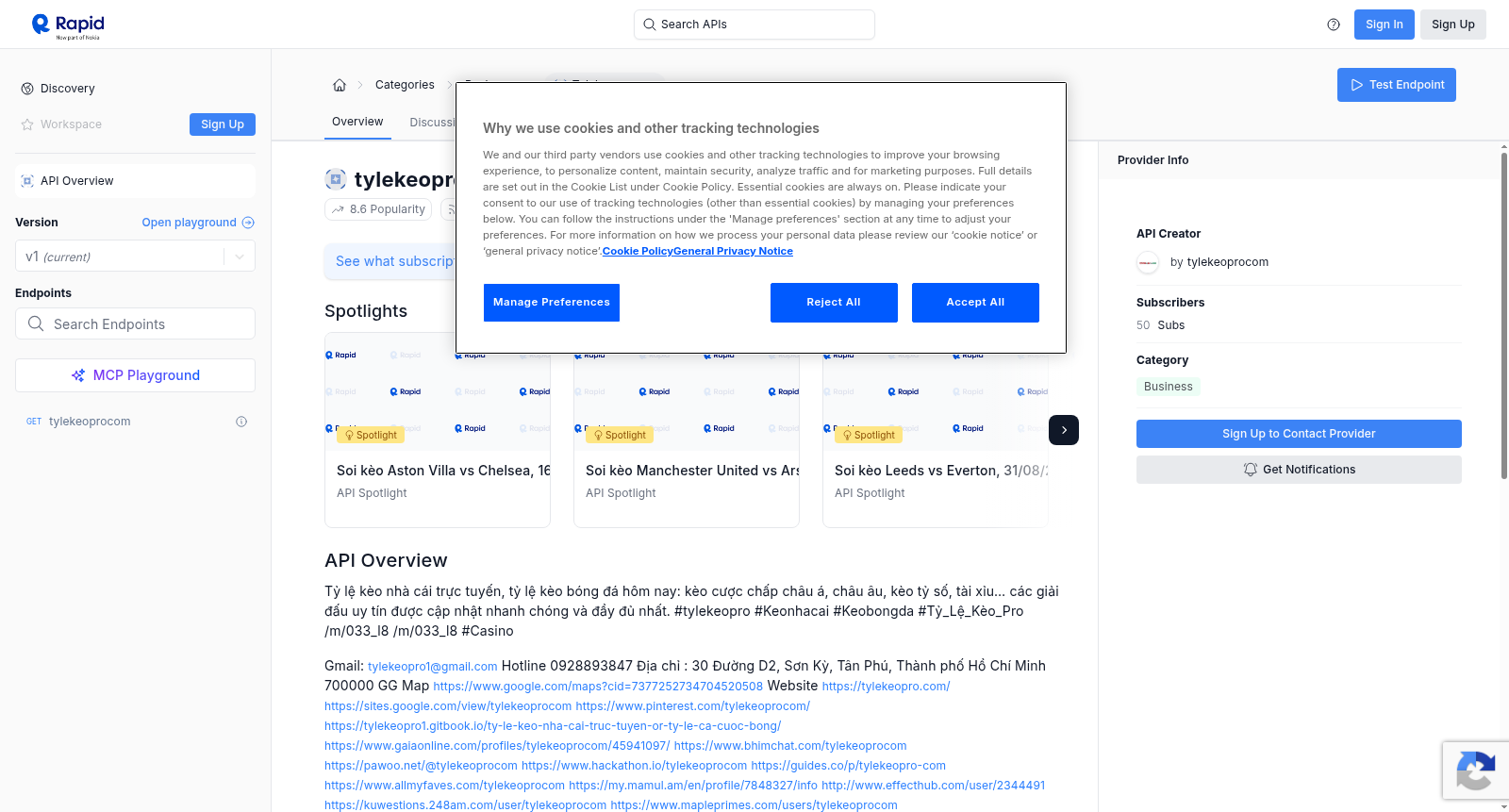Image resolution: width=1509 pixels, height=812 pixels.
Task: Select the GET tylekeoprocom endpoint
Action: (135, 422)
